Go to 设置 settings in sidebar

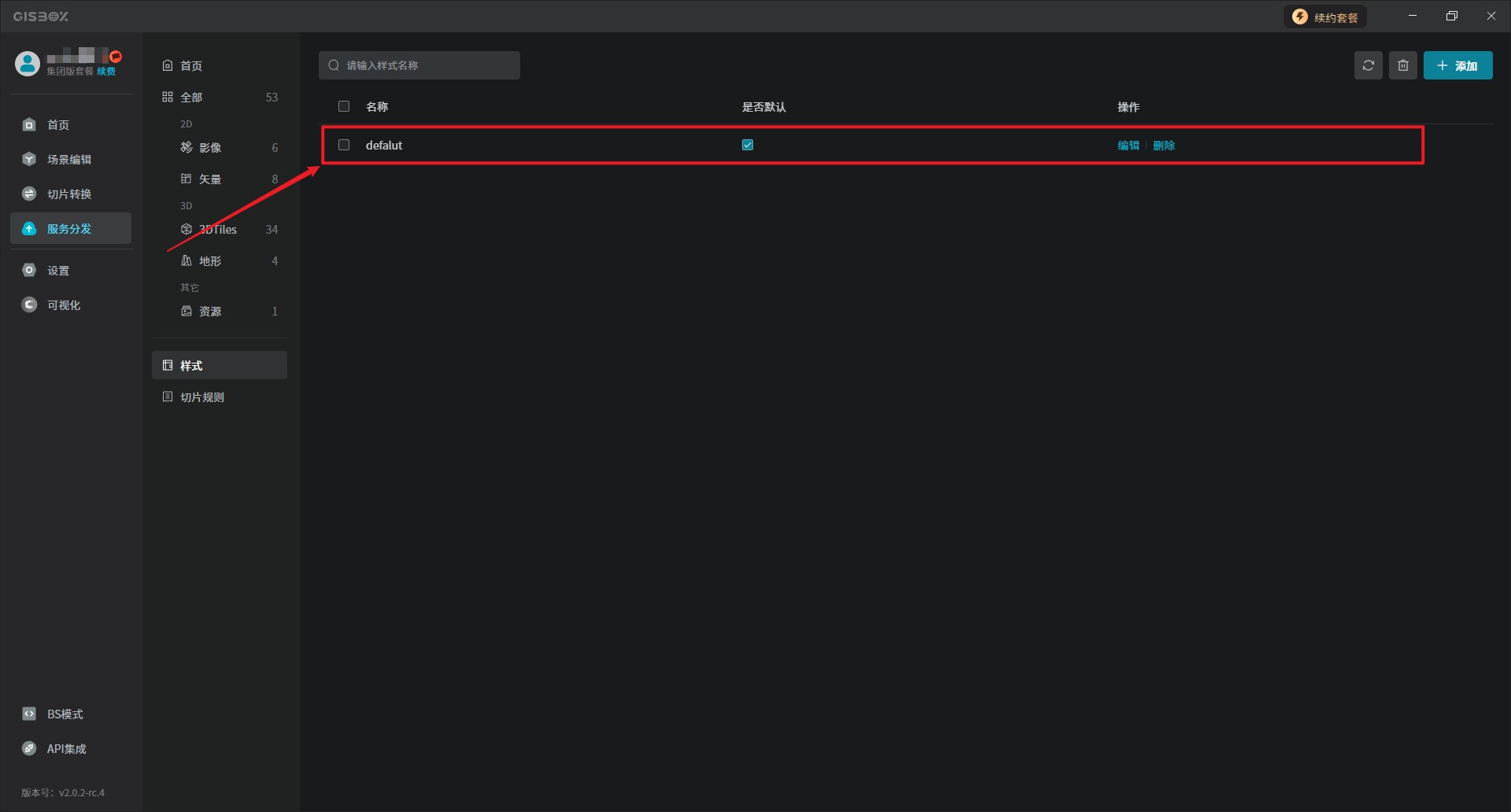(x=57, y=271)
